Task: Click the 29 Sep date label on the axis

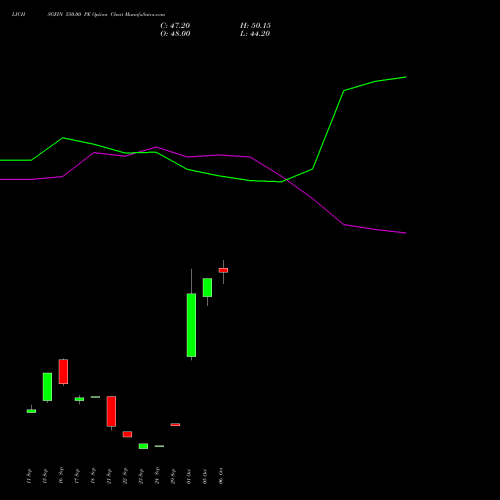Action: 173,476
